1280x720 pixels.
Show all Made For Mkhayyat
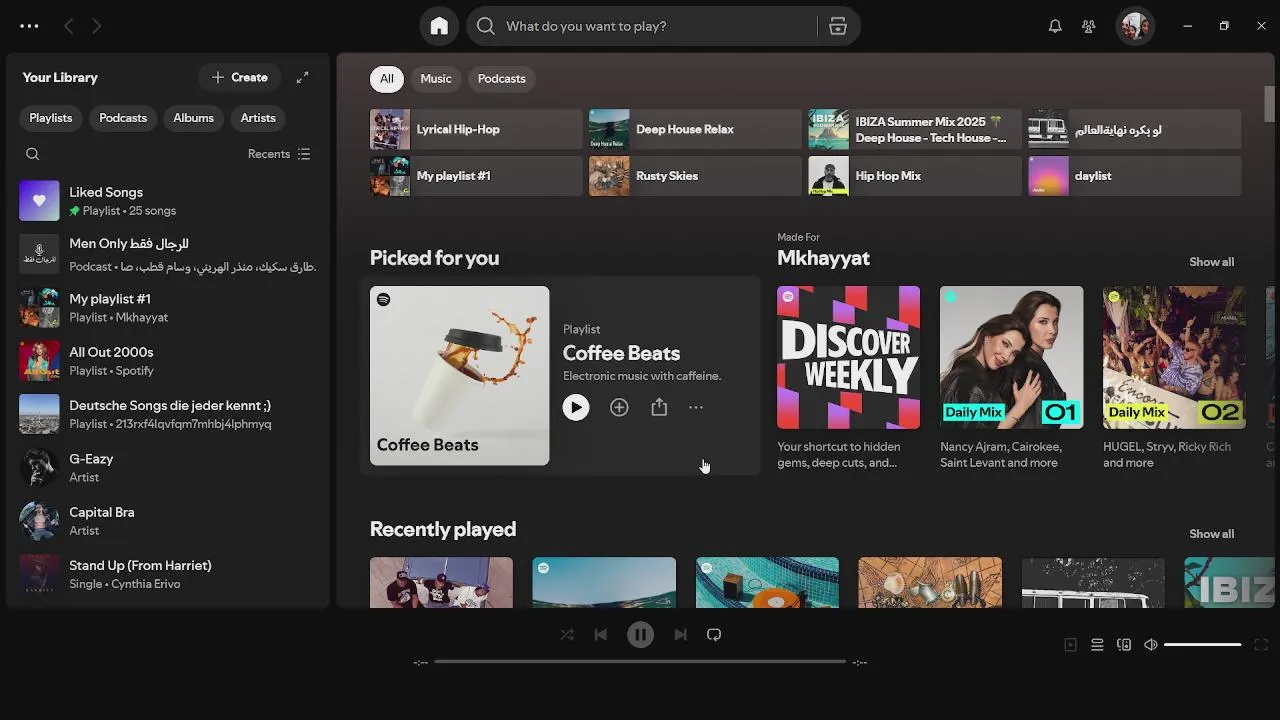1211,262
